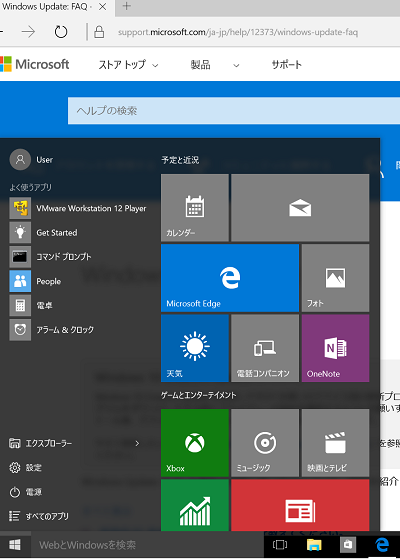Click the Windows Start button
This screenshot has width=400, height=560.
tap(15, 545)
